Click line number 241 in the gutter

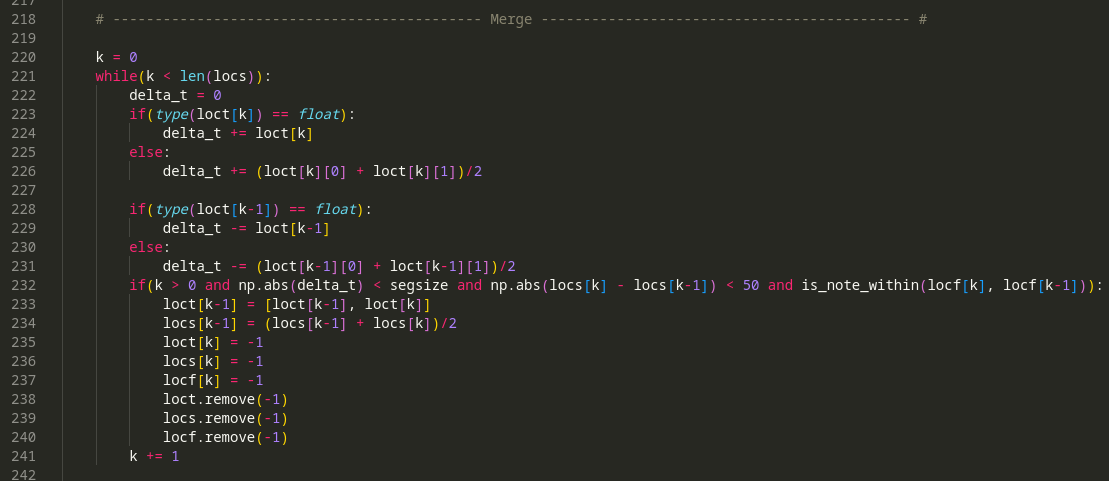(x=23, y=457)
